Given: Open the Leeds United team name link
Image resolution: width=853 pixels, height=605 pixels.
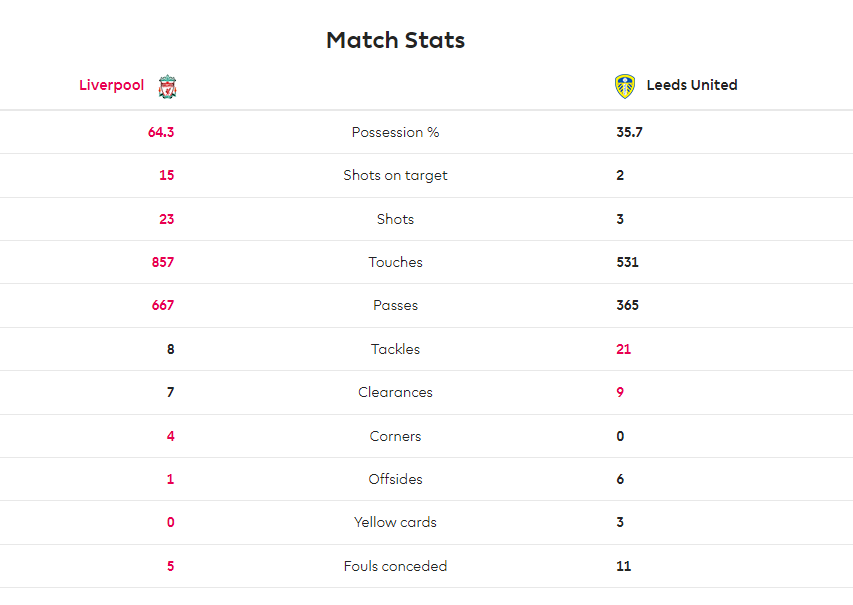Looking at the screenshot, I should pos(692,85).
